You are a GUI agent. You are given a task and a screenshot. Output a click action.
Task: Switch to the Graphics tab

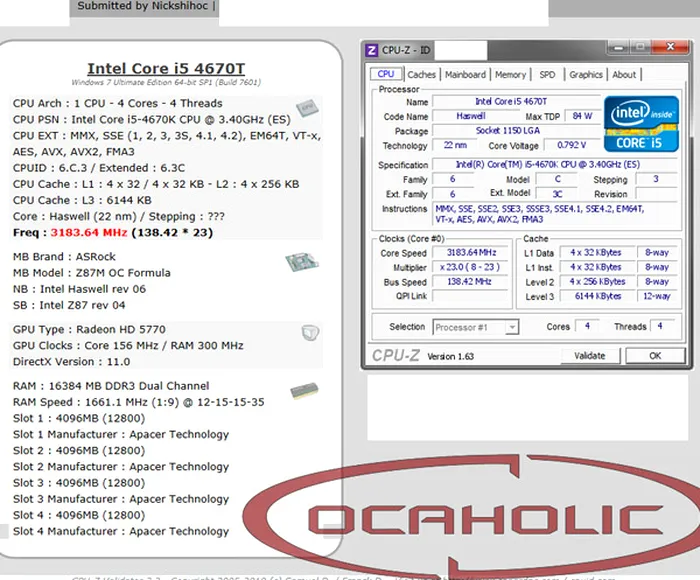click(x=586, y=75)
